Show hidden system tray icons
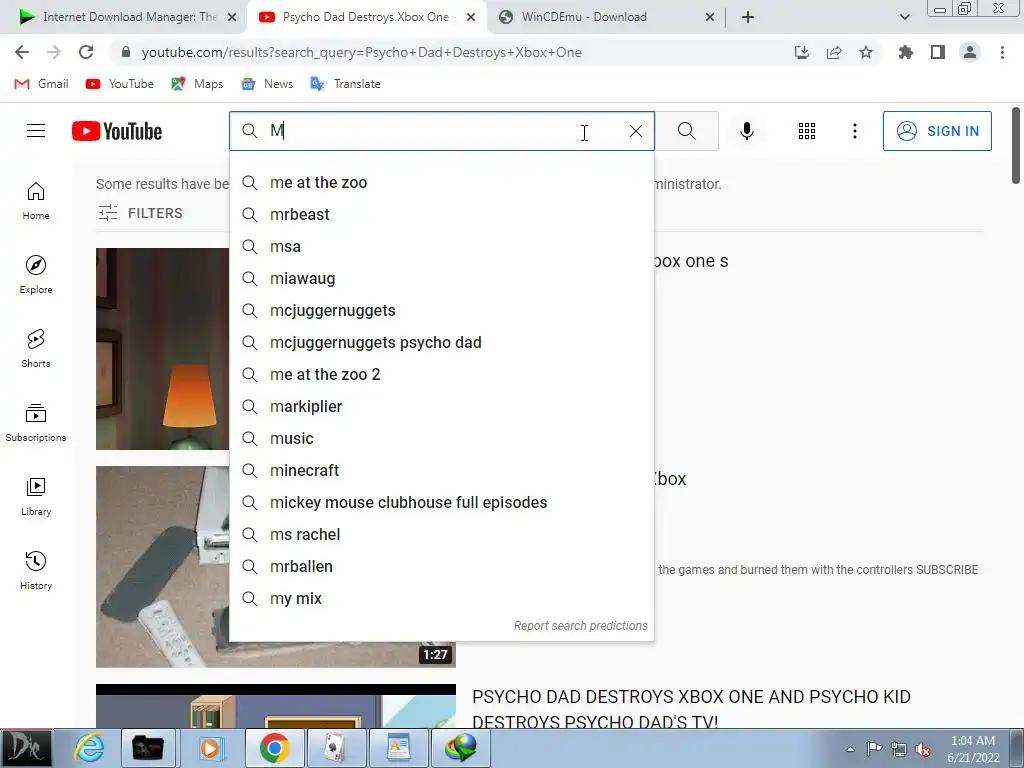This screenshot has height=768, width=1024. [x=850, y=749]
